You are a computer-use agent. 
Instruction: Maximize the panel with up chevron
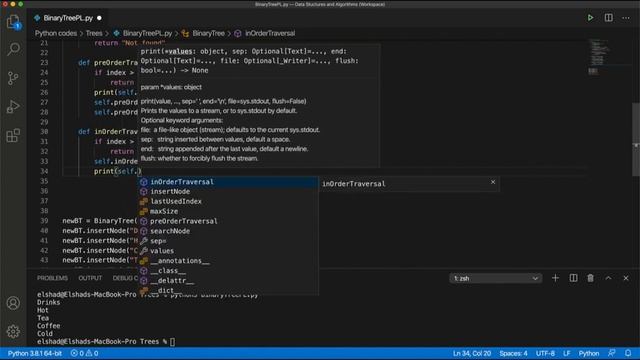[608, 278]
